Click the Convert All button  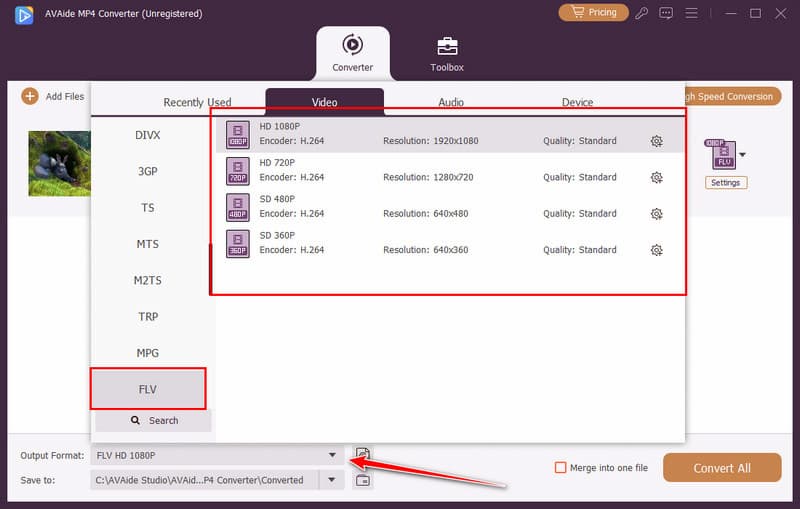click(722, 468)
